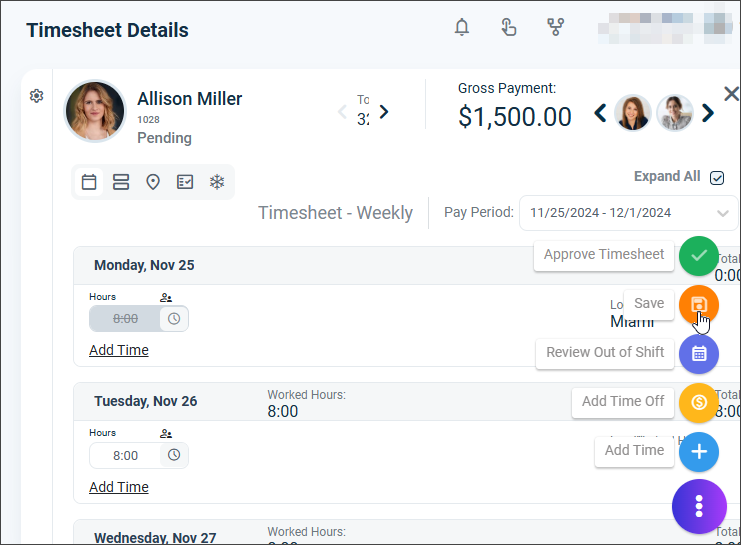741x545 pixels.
Task: Click the Review Out of Shift label
Action: tap(605, 353)
